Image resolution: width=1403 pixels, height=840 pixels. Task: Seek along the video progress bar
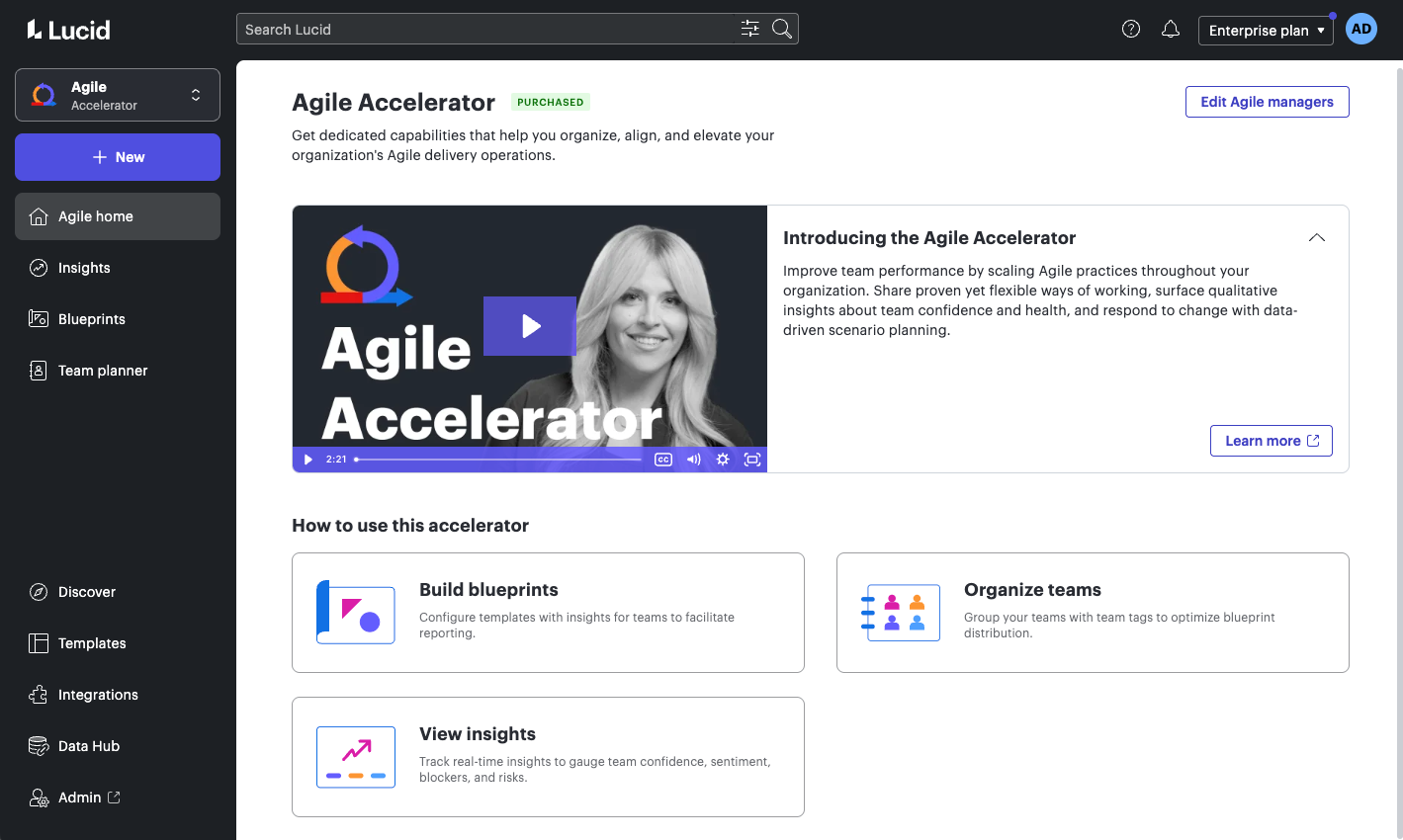point(498,460)
